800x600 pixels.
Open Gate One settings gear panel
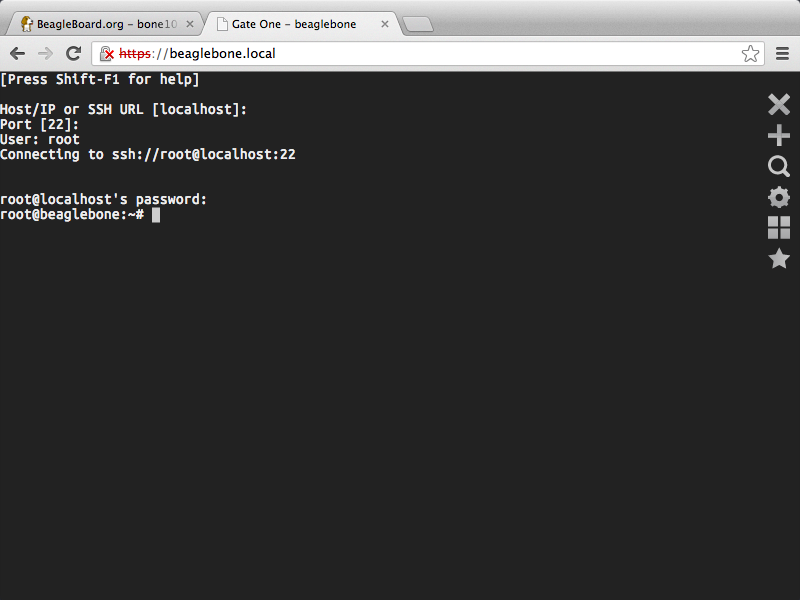tap(778, 197)
